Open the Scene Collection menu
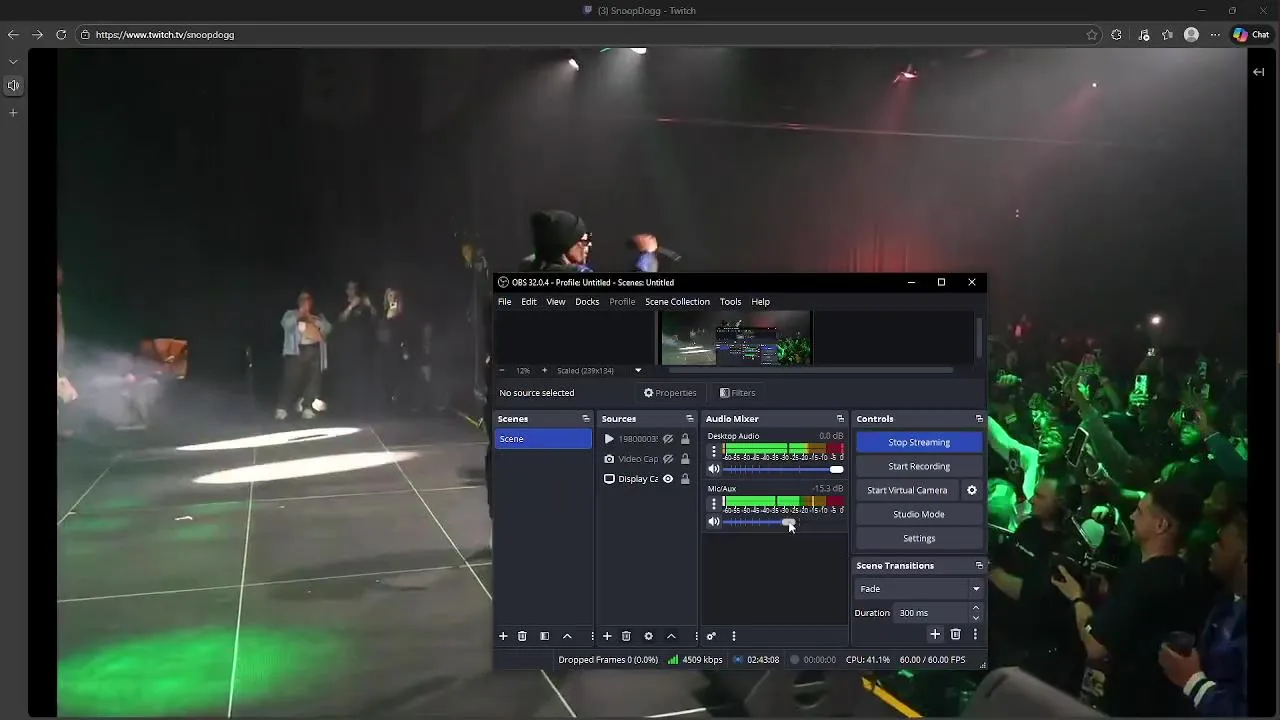The image size is (1280, 720). click(x=677, y=302)
